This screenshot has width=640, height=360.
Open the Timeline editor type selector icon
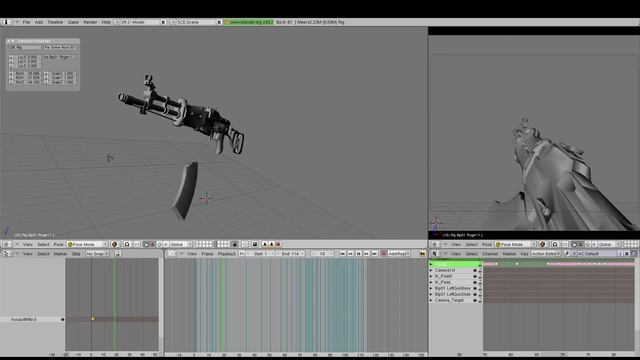click(x=172, y=253)
